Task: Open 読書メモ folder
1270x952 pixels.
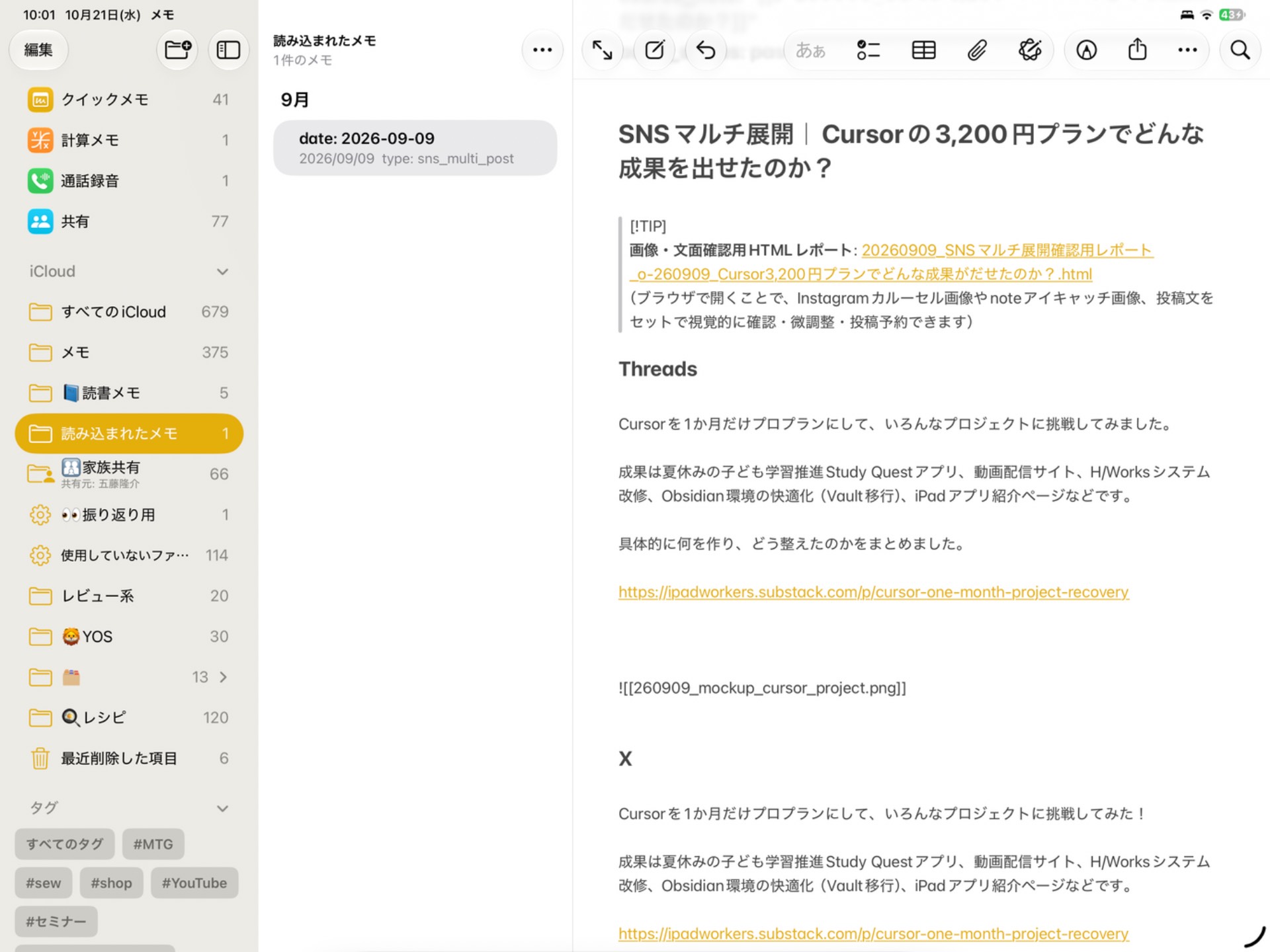Action: [129, 393]
